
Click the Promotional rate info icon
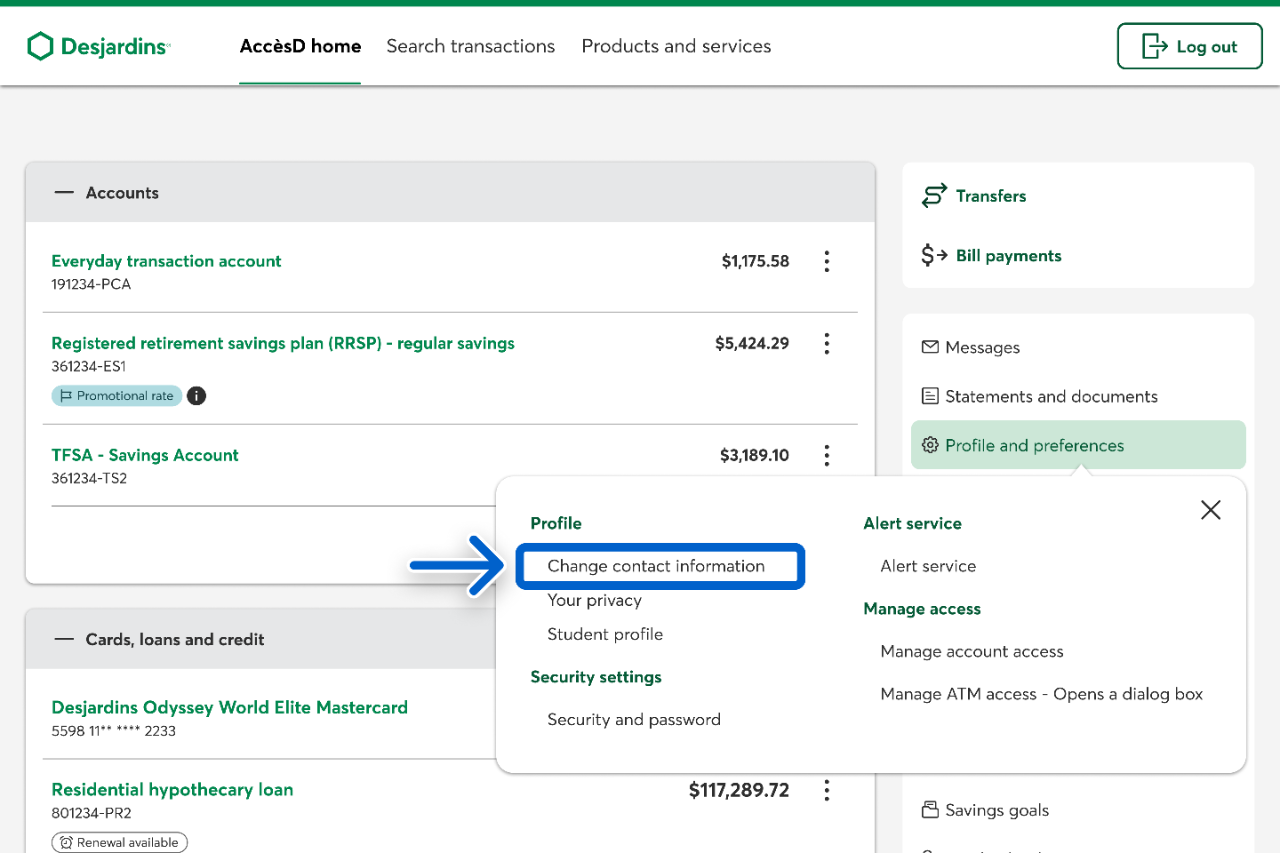coord(197,396)
